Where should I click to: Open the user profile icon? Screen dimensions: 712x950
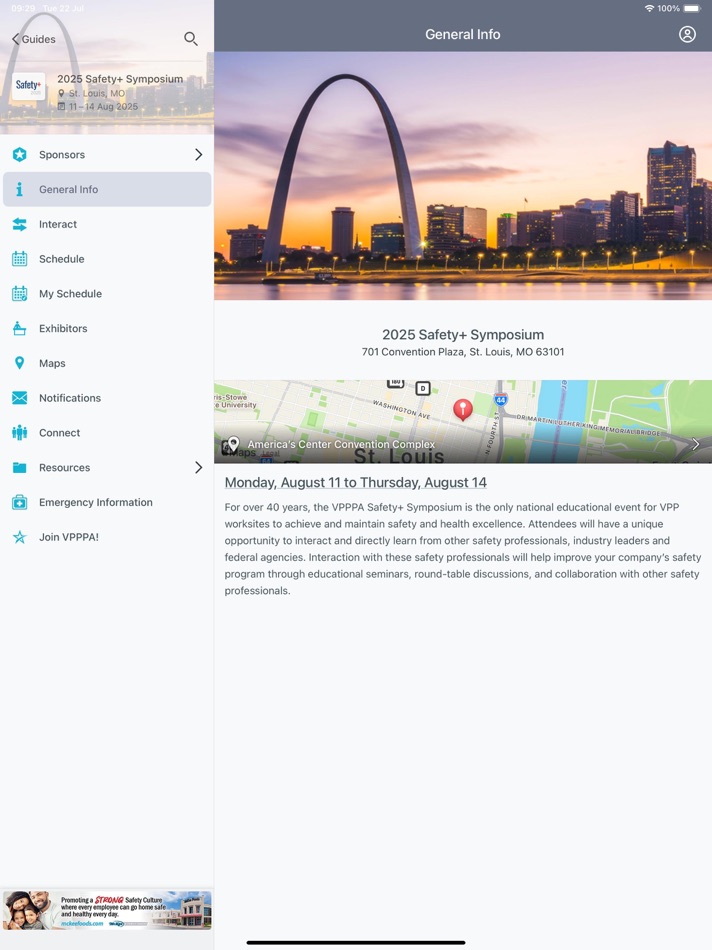687,34
